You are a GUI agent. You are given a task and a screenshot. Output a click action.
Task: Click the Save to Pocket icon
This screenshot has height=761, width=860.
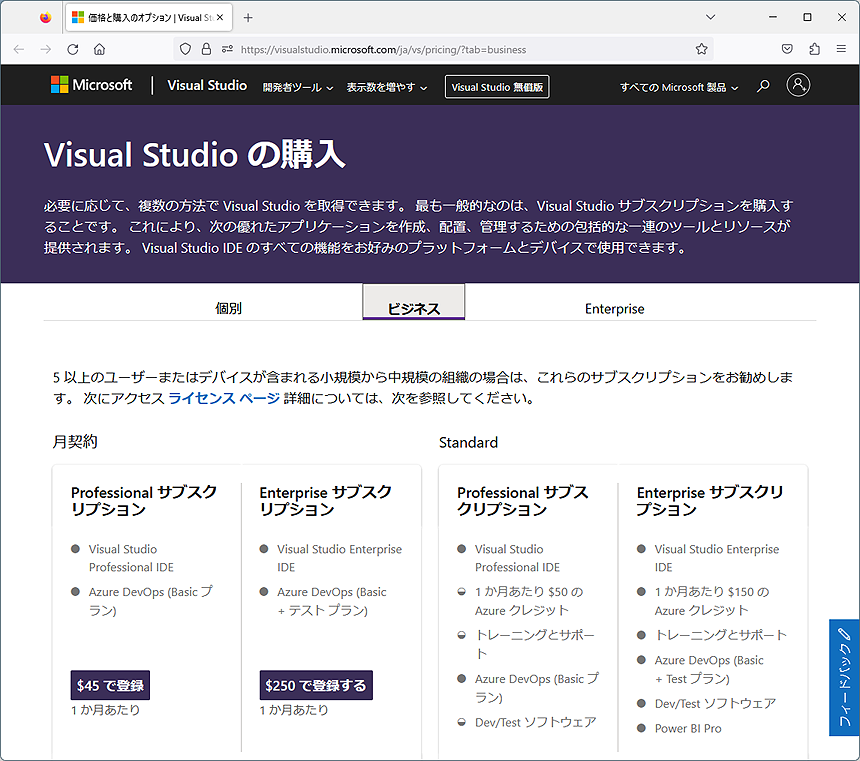click(787, 49)
